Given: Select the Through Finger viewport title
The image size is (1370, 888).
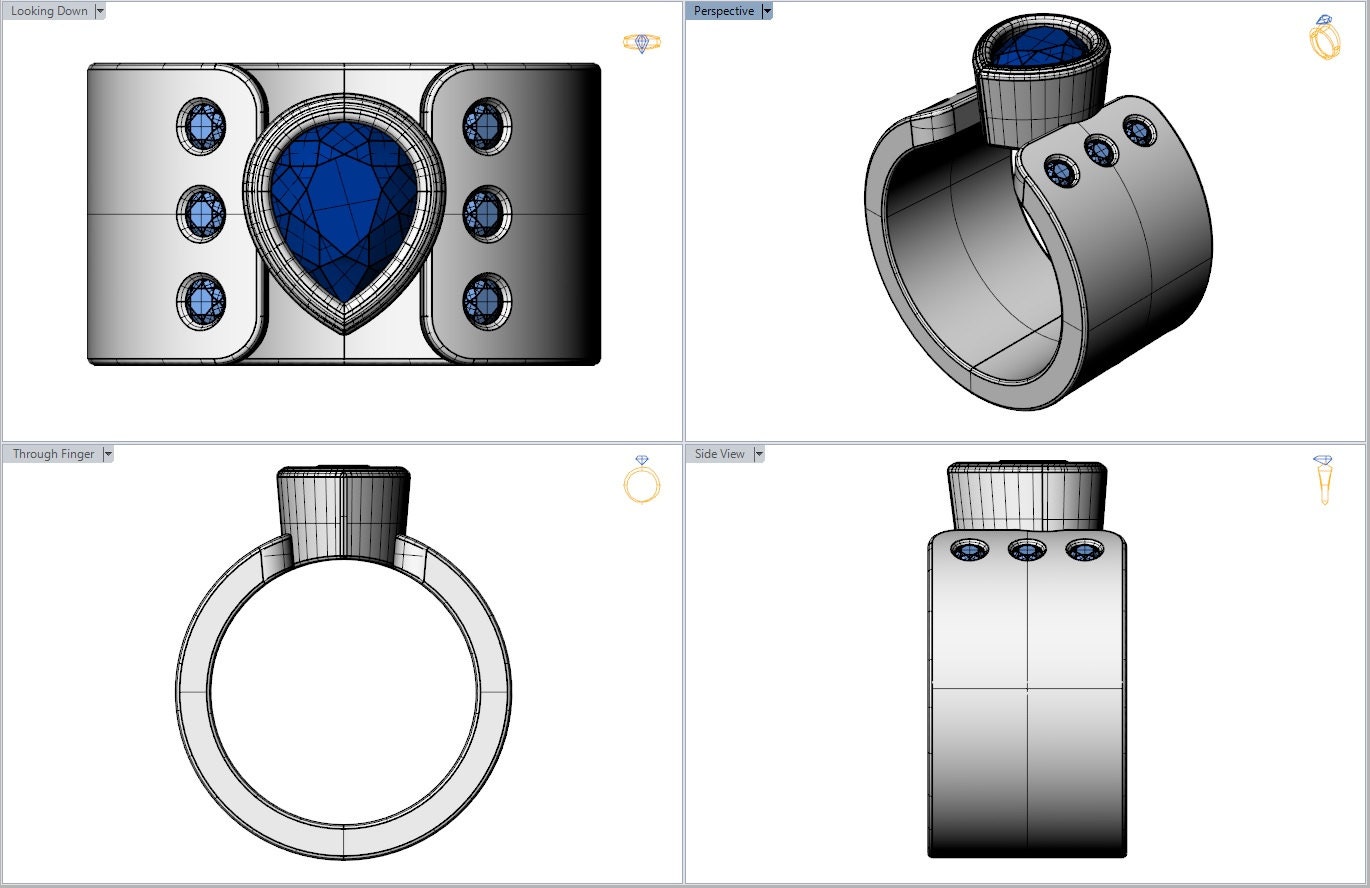Looking at the screenshot, I should coord(53,454).
